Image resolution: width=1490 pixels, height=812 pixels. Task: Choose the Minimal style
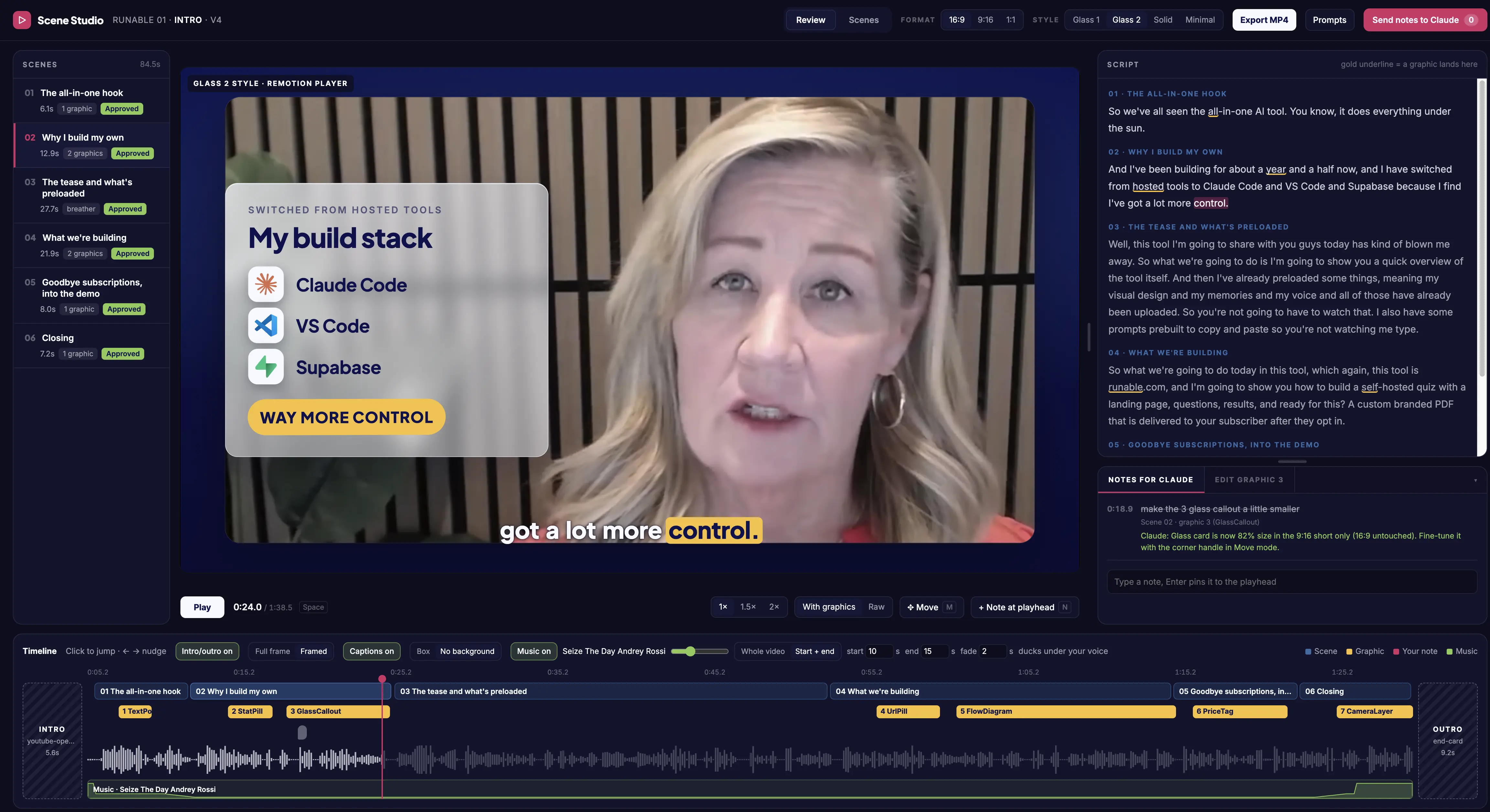[1200, 20]
